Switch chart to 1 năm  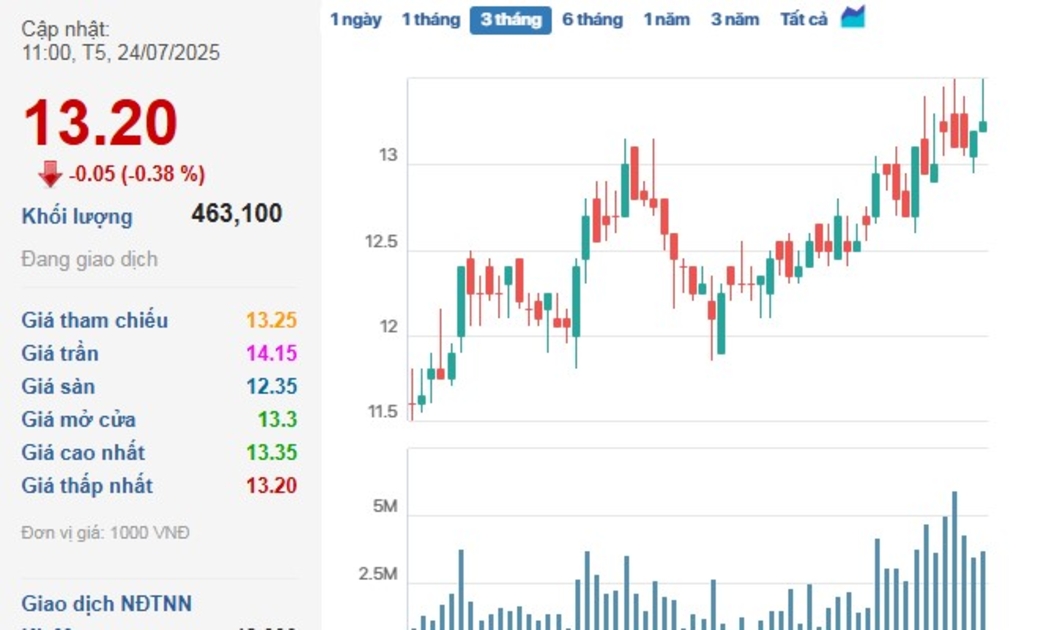[666, 19]
